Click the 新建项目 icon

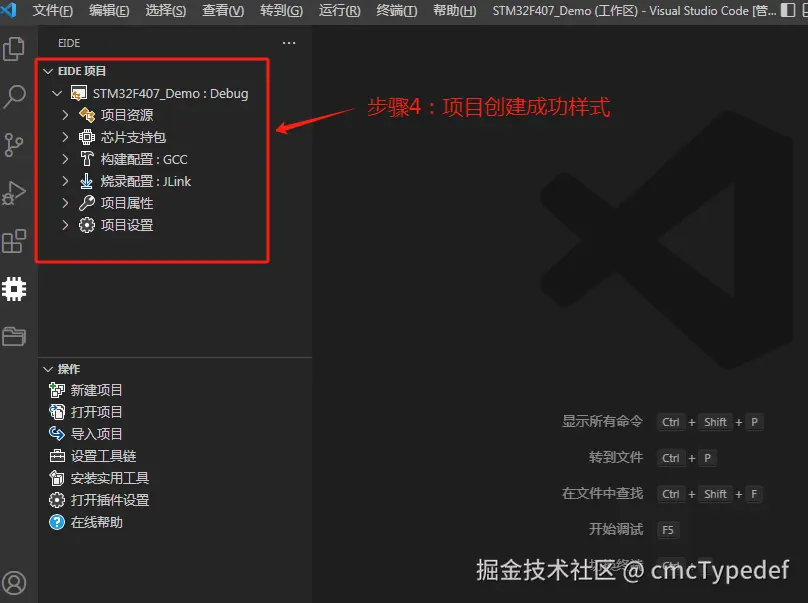click(x=57, y=390)
